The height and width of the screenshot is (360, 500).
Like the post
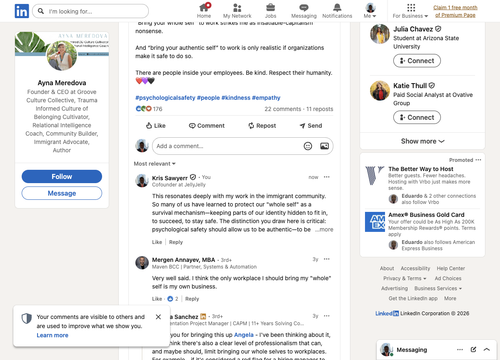point(156,126)
